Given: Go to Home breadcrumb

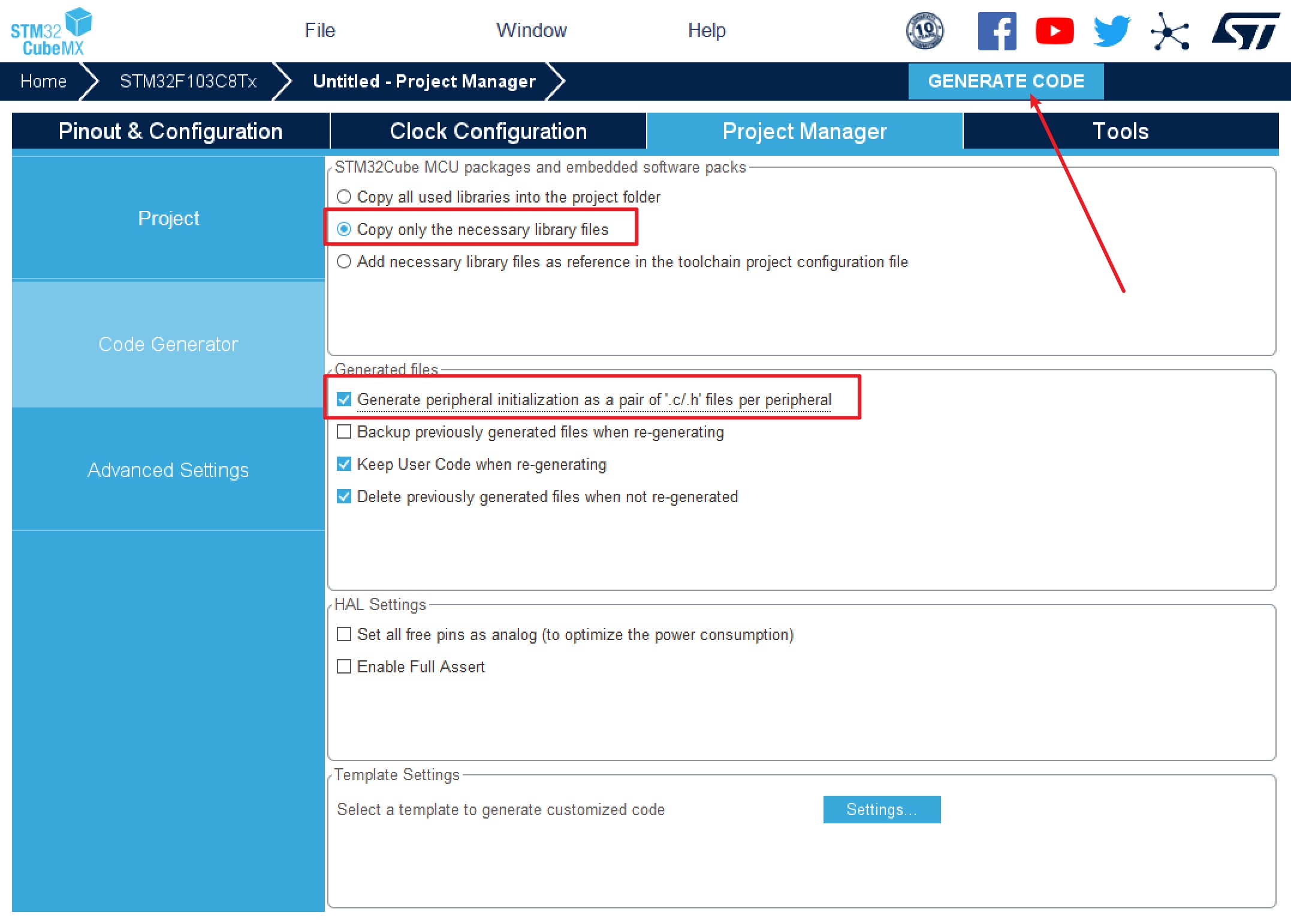Looking at the screenshot, I should [43, 81].
